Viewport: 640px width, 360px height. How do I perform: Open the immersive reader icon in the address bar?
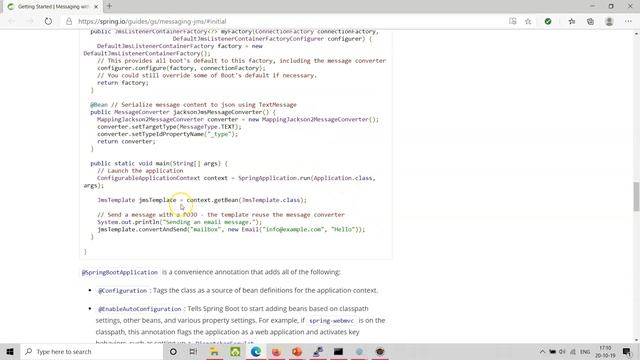point(513,21)
